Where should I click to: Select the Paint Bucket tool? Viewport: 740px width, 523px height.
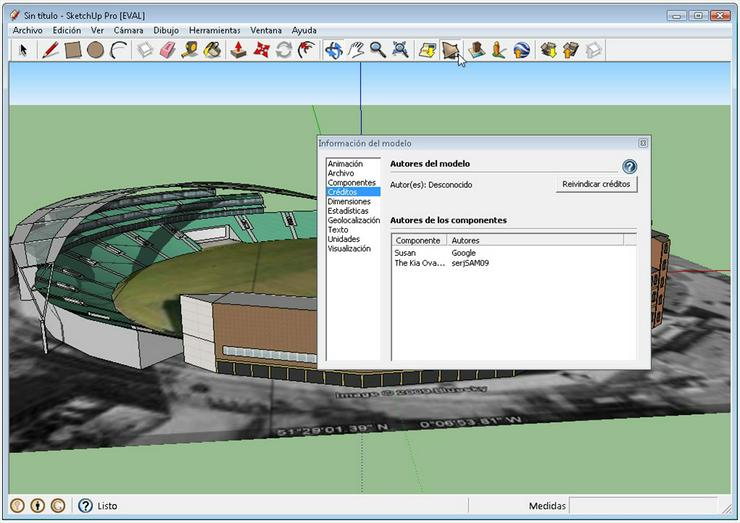[213, 50]
